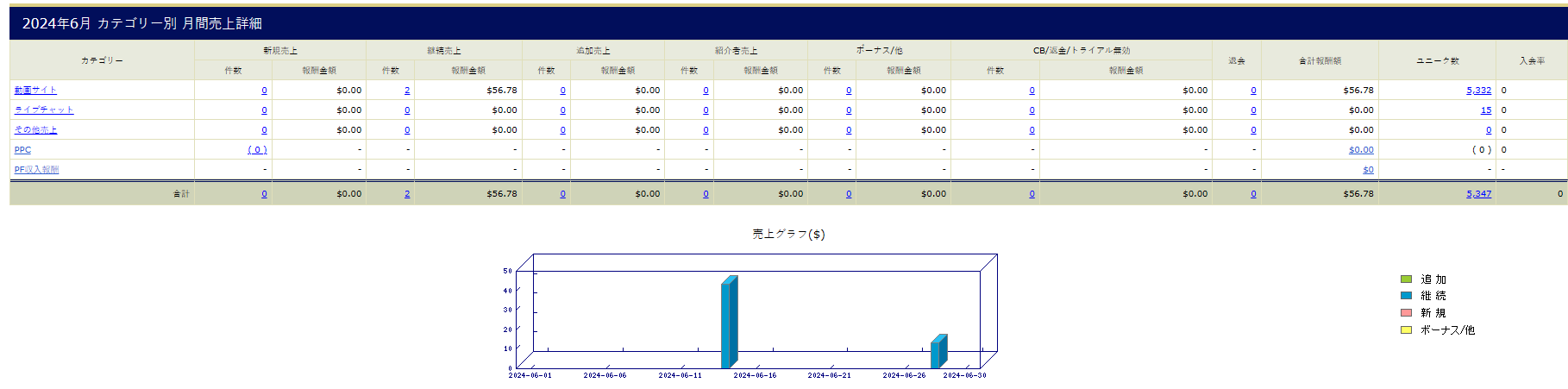
Task: Click unique count 15 for ライブチャット
Action: click(x=1485, y=110)
